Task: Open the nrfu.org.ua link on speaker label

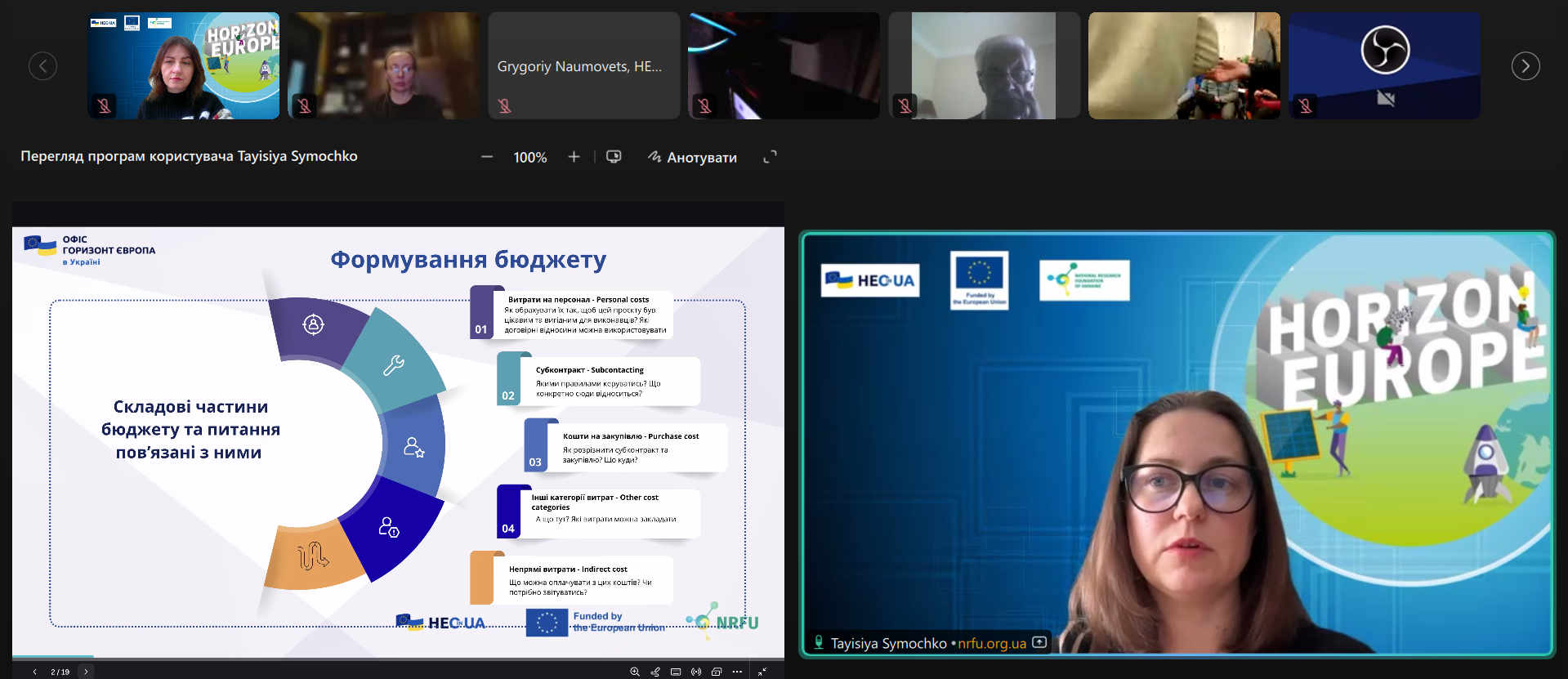Action: 992,644
